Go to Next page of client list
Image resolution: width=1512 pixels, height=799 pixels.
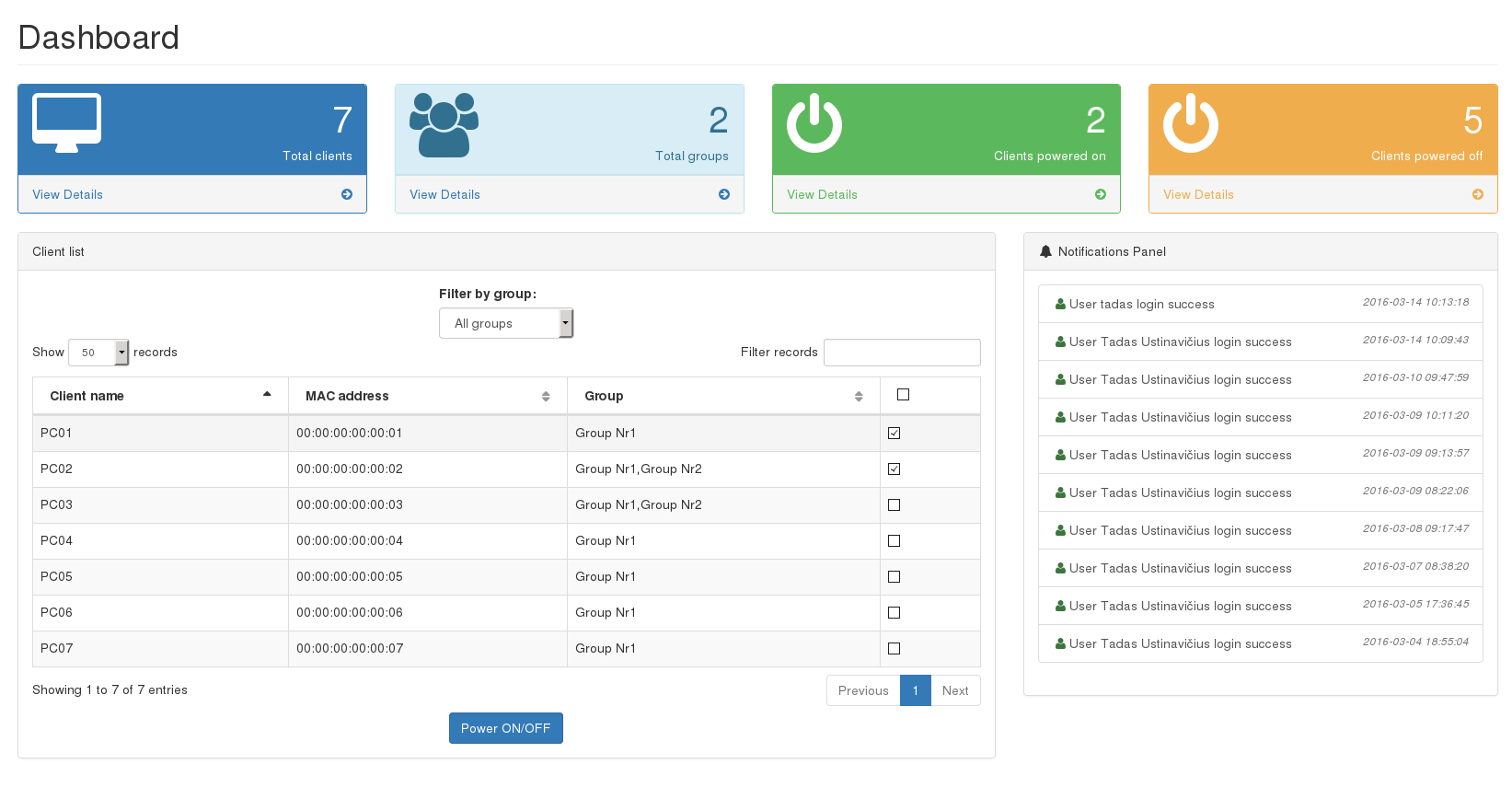(955, 690)
